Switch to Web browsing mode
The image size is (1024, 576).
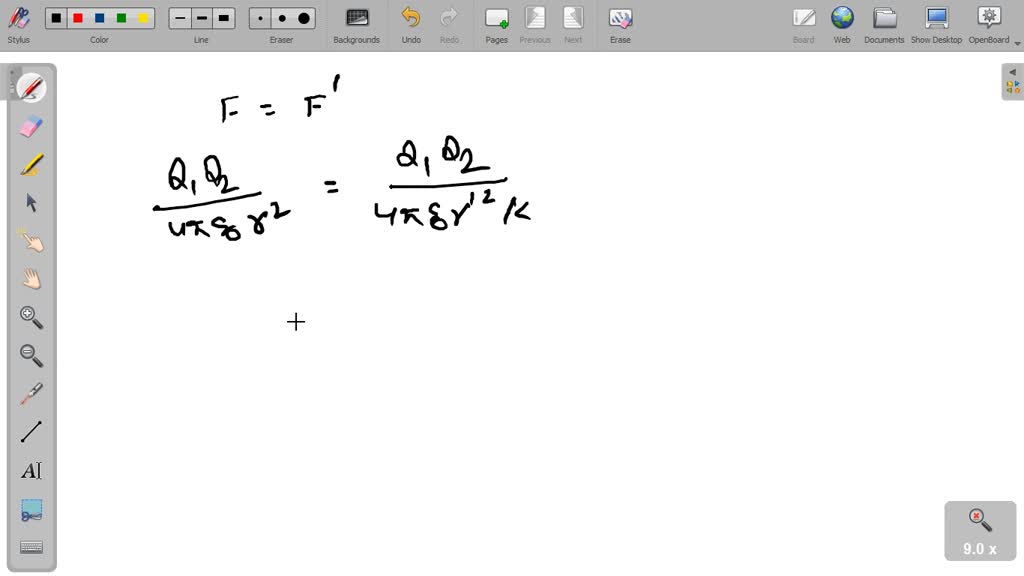pos(842,24)
